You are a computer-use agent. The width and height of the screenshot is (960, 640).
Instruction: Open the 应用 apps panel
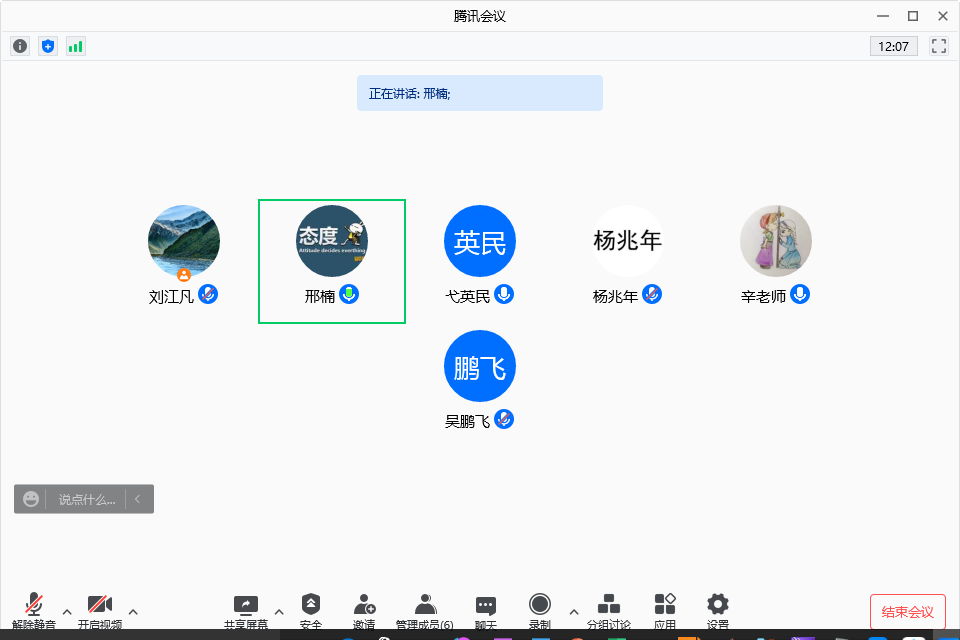point(665,608)
